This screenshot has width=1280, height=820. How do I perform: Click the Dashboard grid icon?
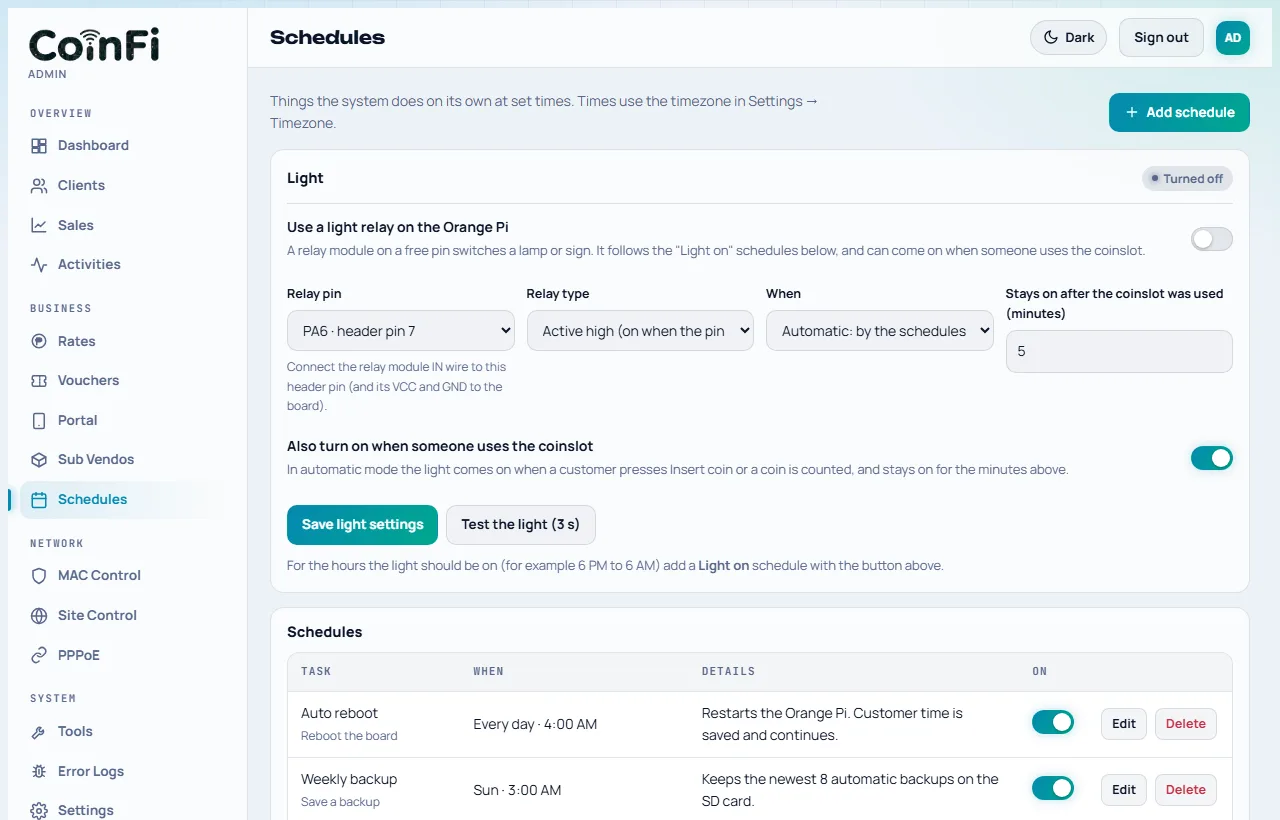tap(39, 146)
